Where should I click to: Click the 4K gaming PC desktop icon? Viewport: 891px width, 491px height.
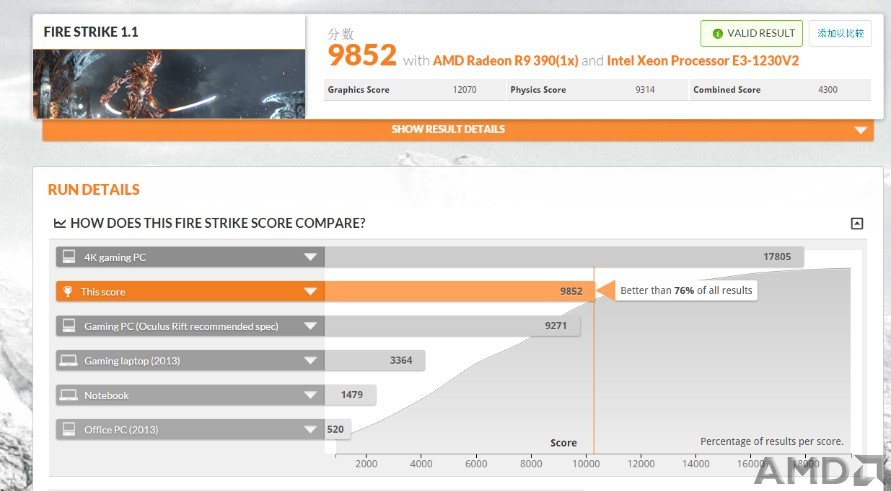[x=69, y=257]
